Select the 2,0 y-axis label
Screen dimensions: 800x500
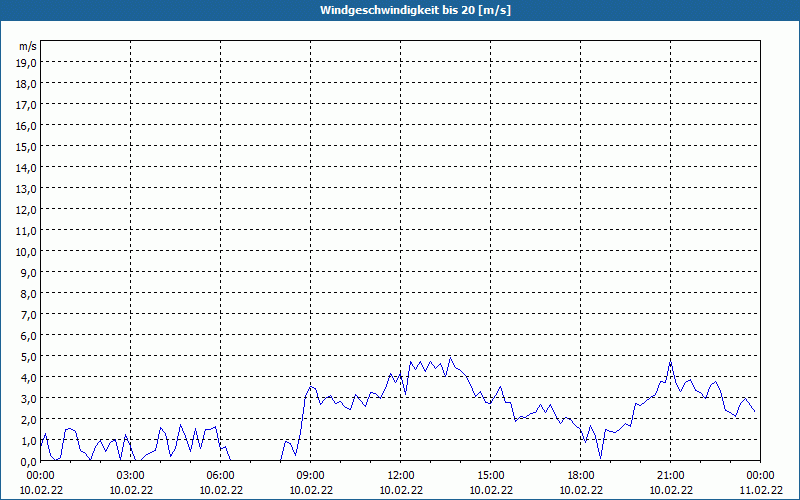point(29,420)
